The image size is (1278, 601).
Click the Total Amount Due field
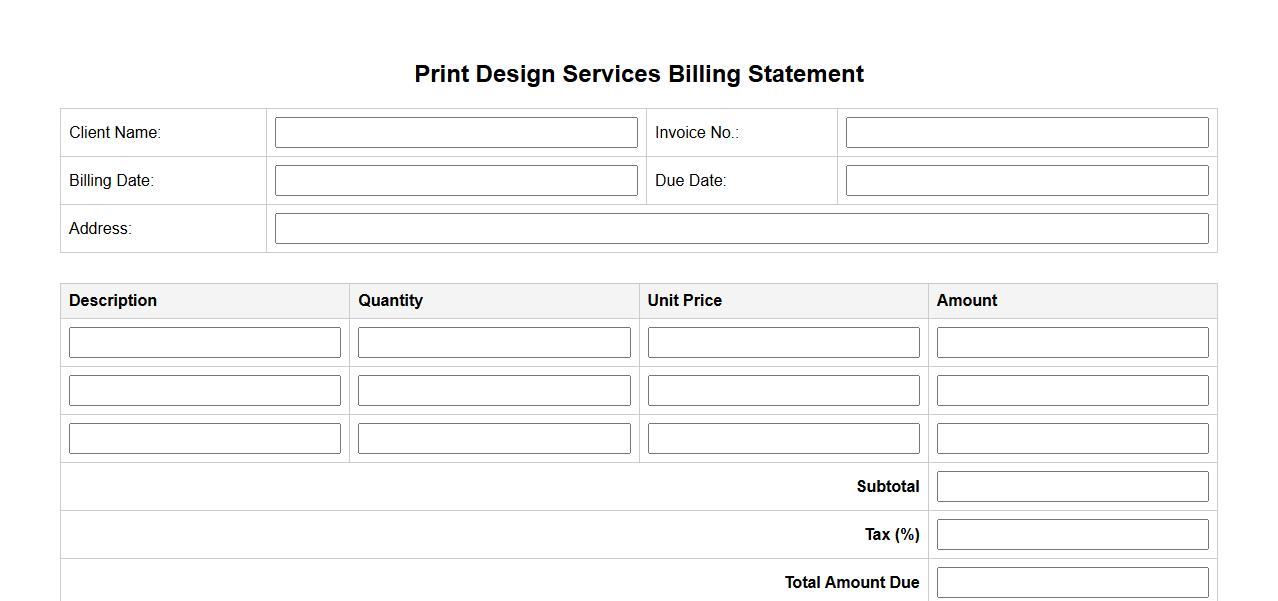tap(1072, 582)
